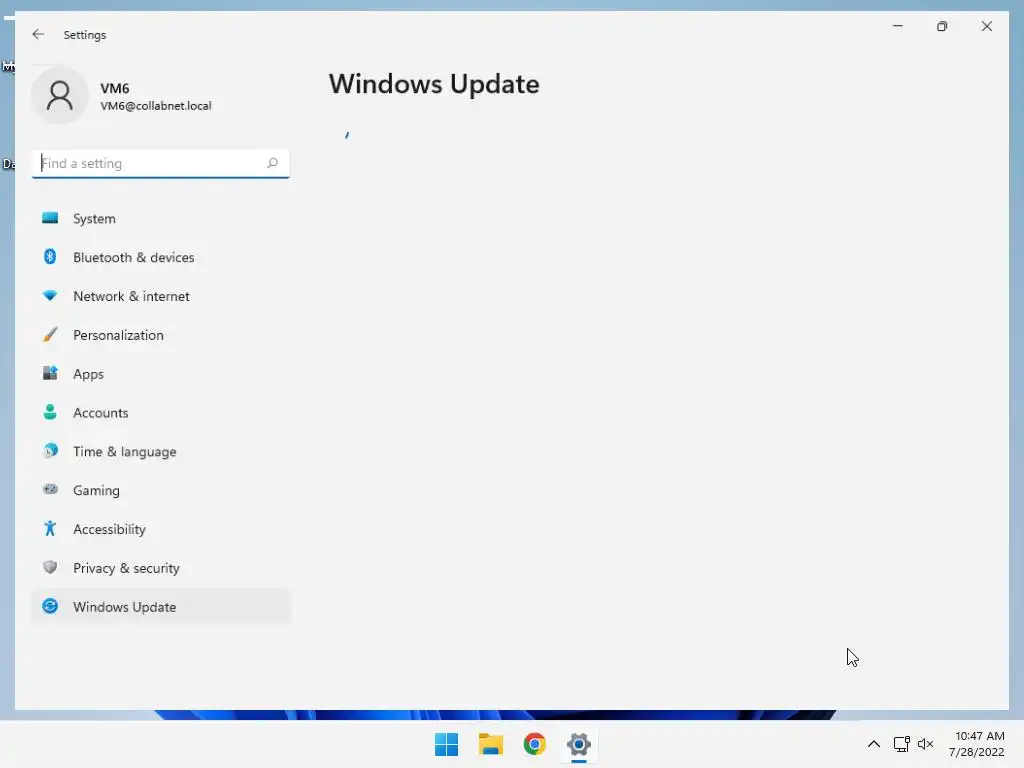This screenshot has height=768, width=1024.
Task: Minimize the Settings window
Action: (898, 26)
